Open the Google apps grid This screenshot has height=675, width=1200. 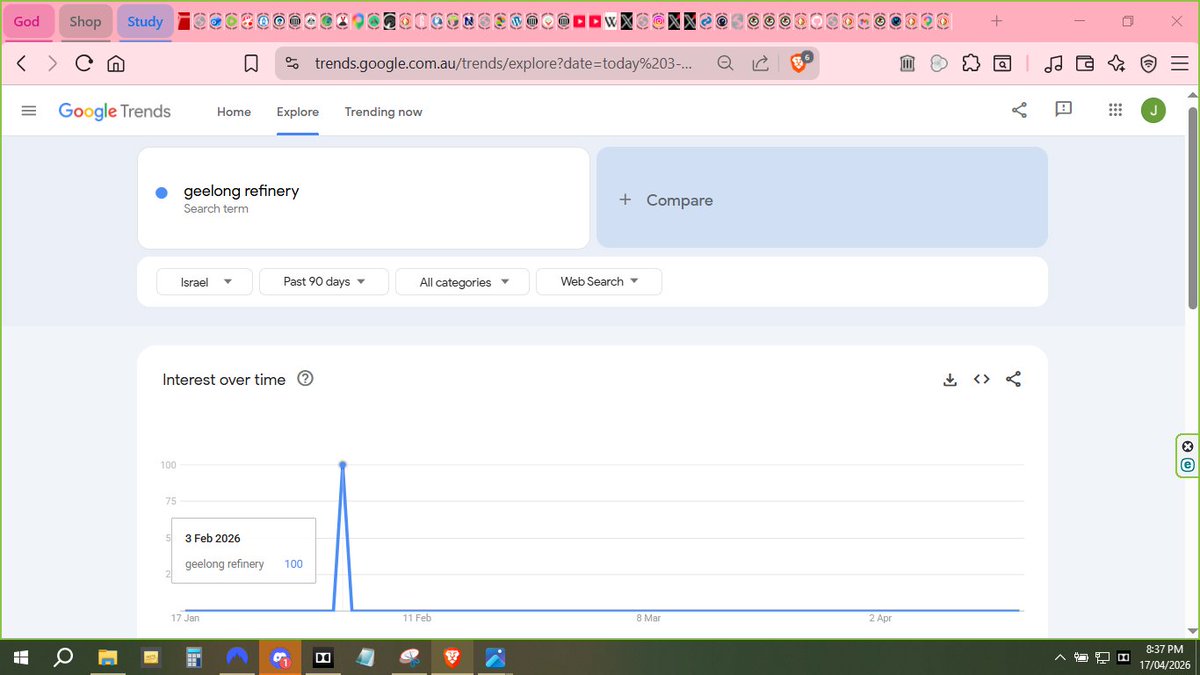[x=1116, y=110]
